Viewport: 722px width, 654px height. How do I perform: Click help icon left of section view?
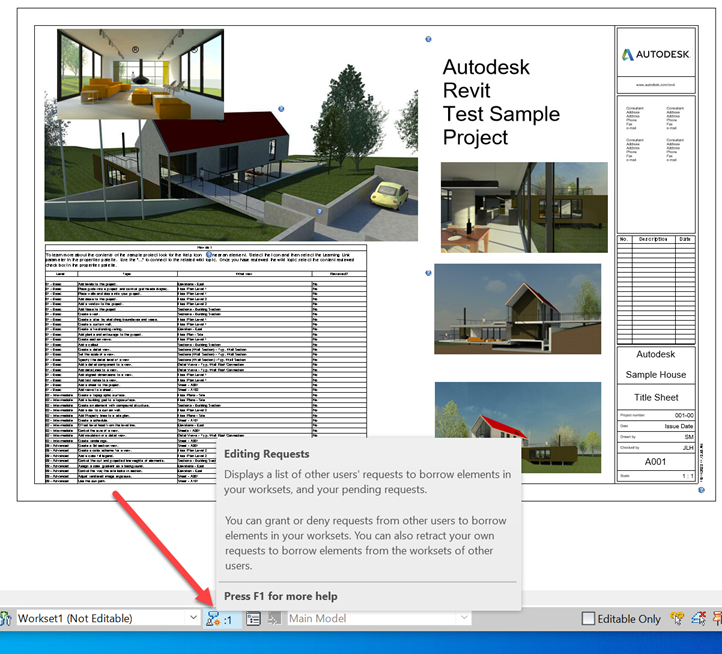pyautogui.click(x=428, y=273)
